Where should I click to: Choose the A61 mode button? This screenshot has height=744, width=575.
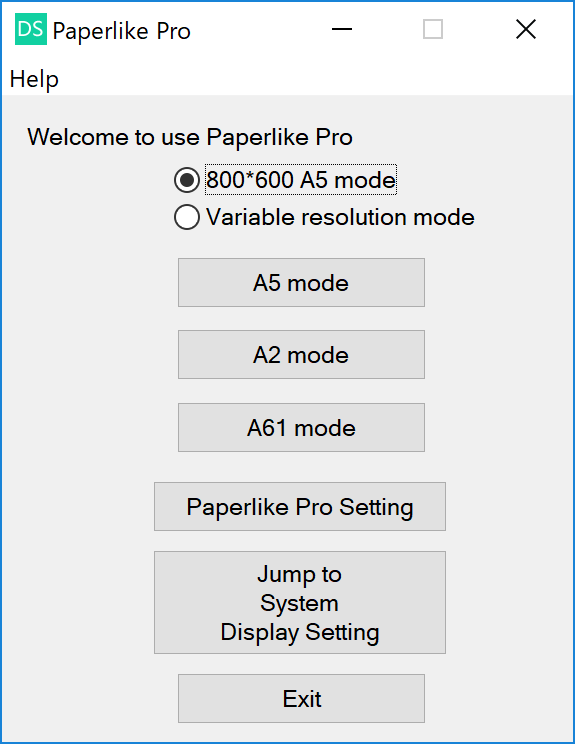point(301,428)
